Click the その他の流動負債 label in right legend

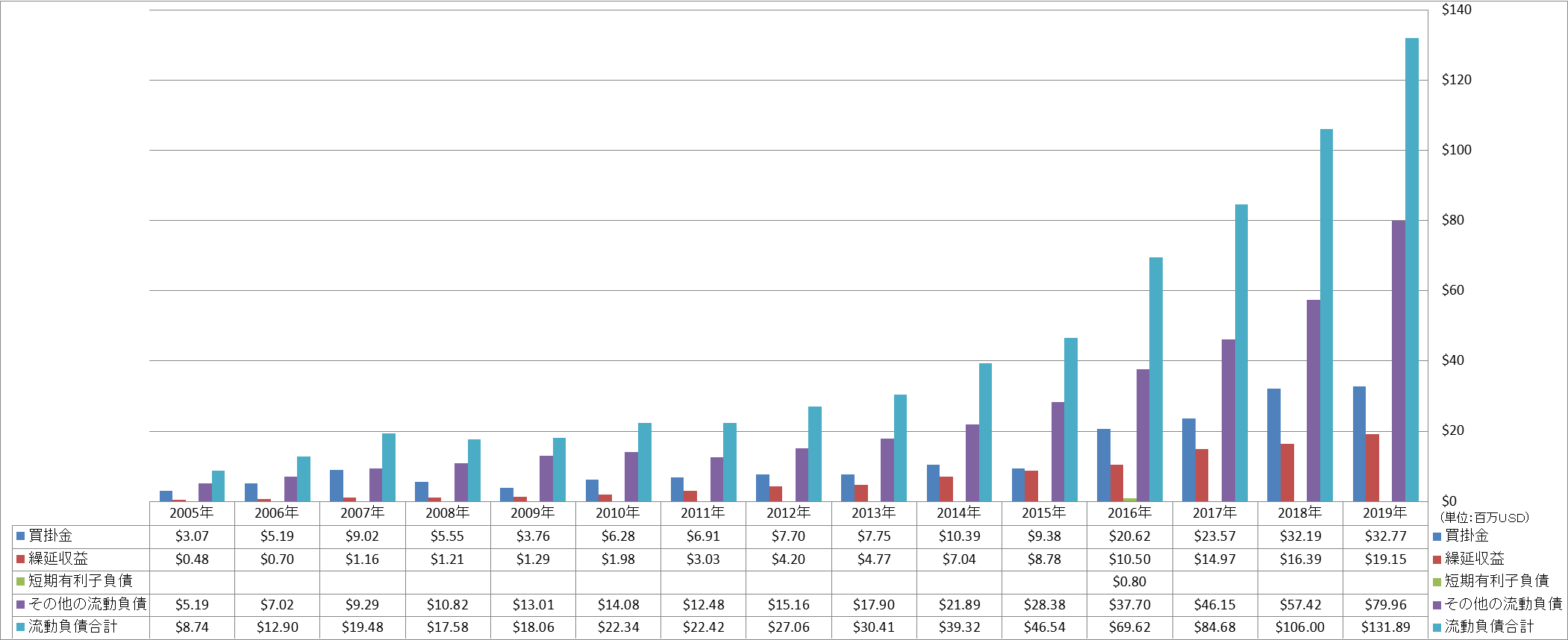tap(1503, 604)
